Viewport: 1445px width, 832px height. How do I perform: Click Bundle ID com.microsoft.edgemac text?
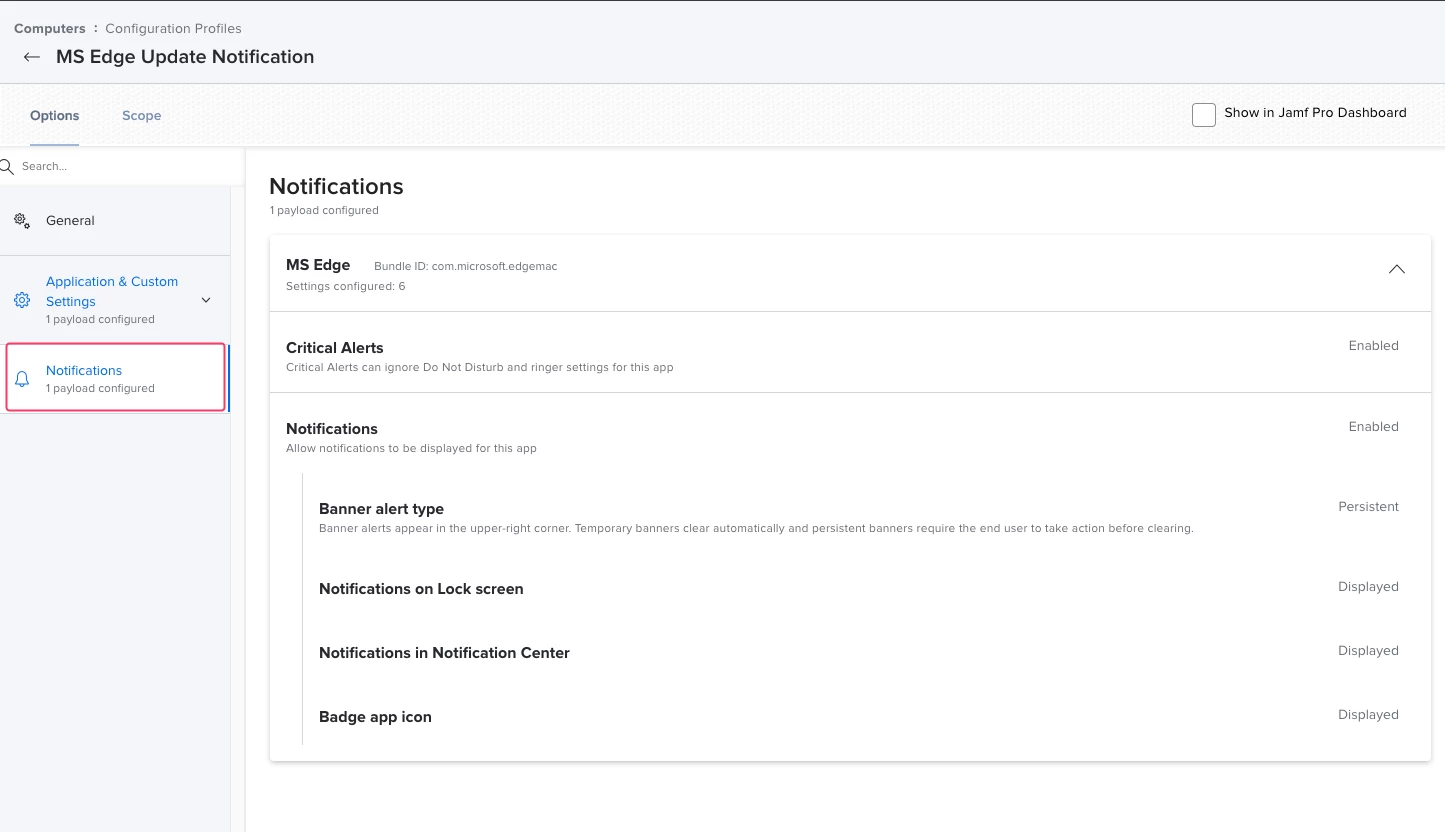[466, 266]
